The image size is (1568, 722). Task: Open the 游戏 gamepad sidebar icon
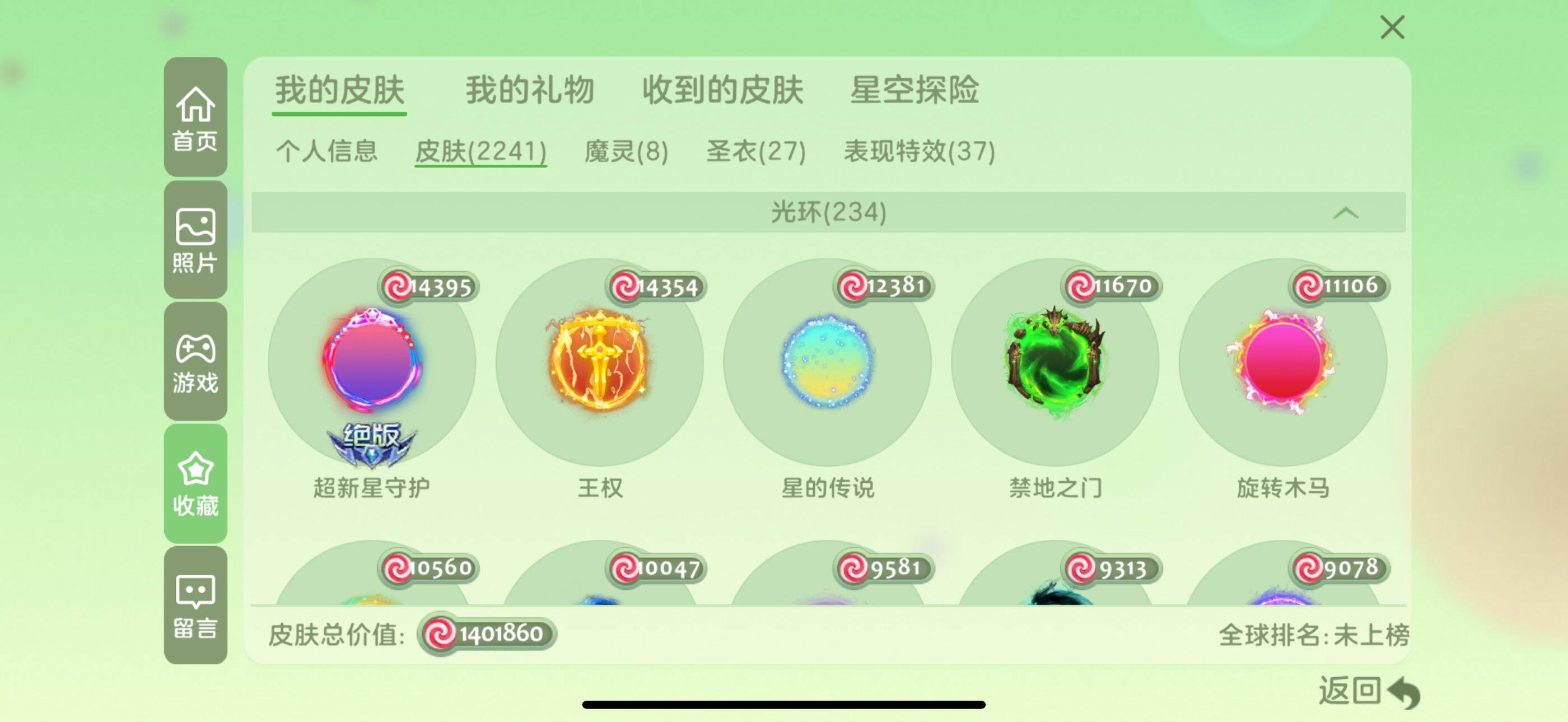point(195,361)
